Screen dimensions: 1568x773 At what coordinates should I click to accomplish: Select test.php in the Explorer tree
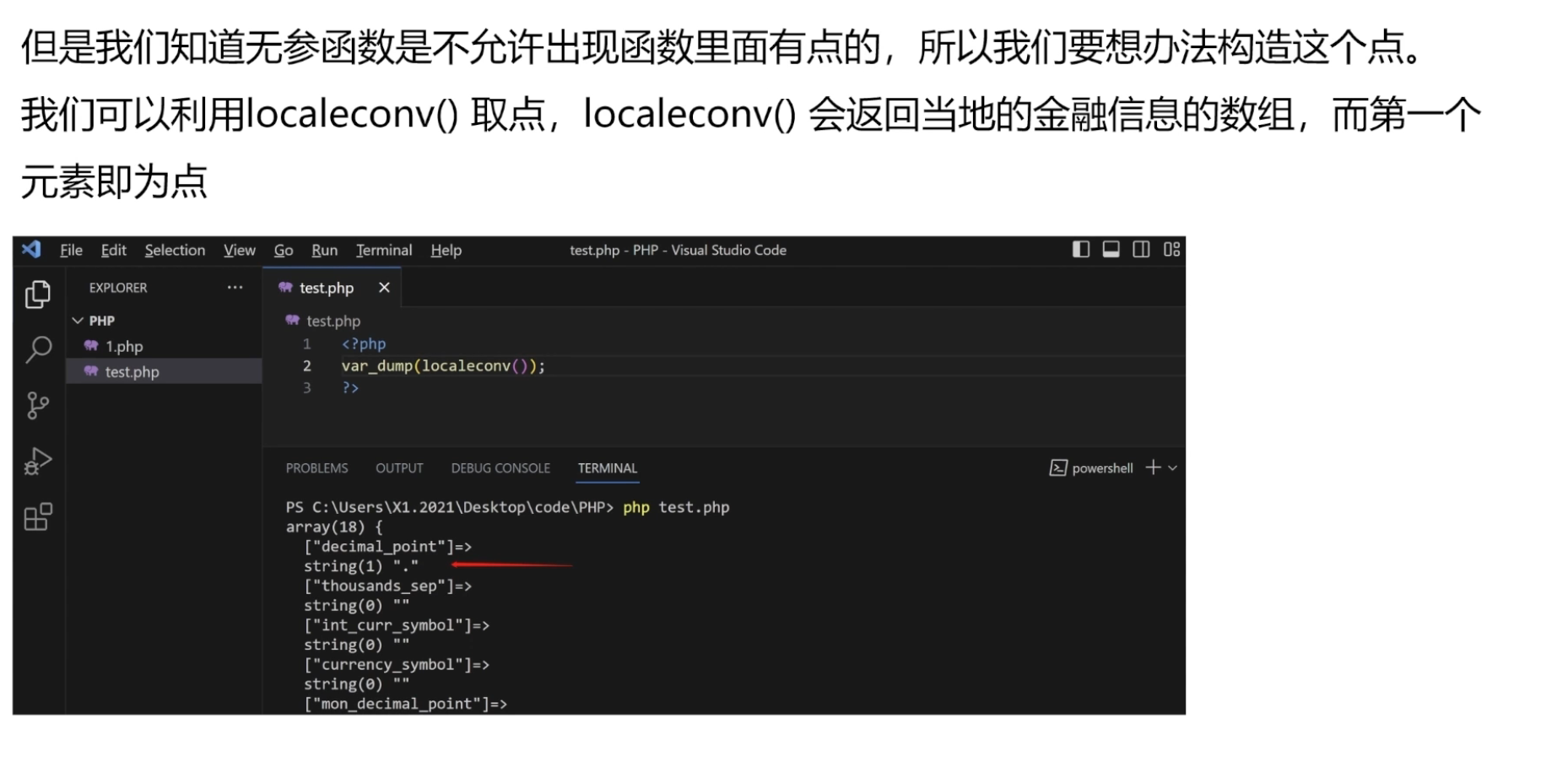(x=164, y=371)
